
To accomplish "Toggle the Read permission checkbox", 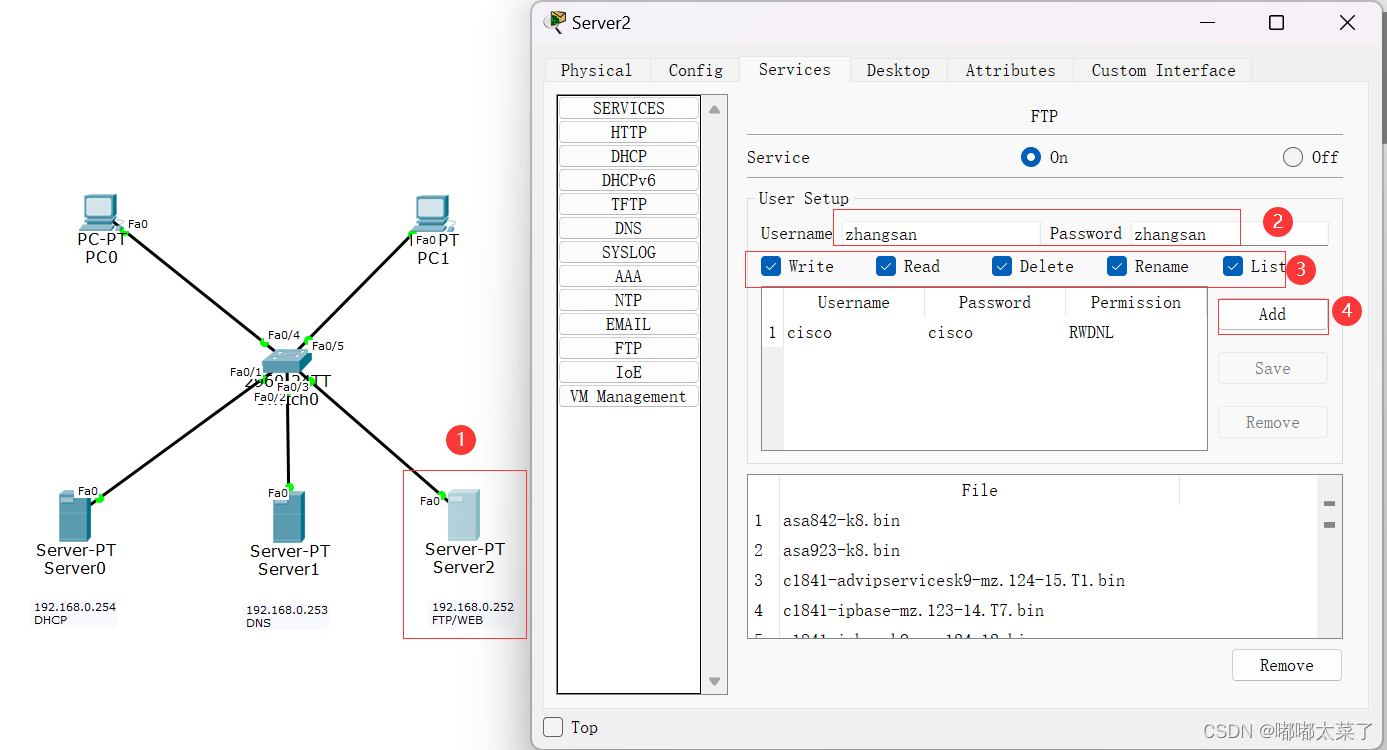I will [x=886, y=266].
